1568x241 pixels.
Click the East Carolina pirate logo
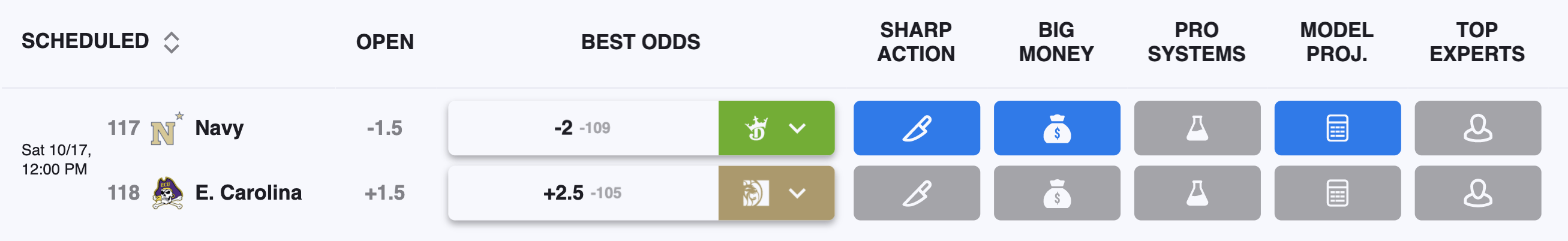(x=167, y=194)
